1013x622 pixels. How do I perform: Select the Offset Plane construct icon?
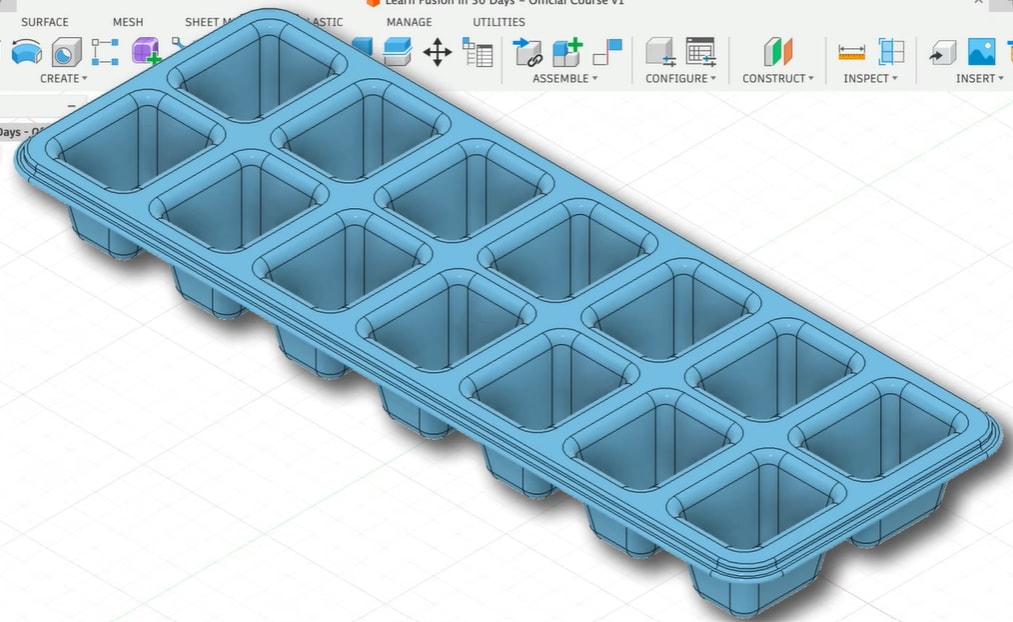coord(778,52)
